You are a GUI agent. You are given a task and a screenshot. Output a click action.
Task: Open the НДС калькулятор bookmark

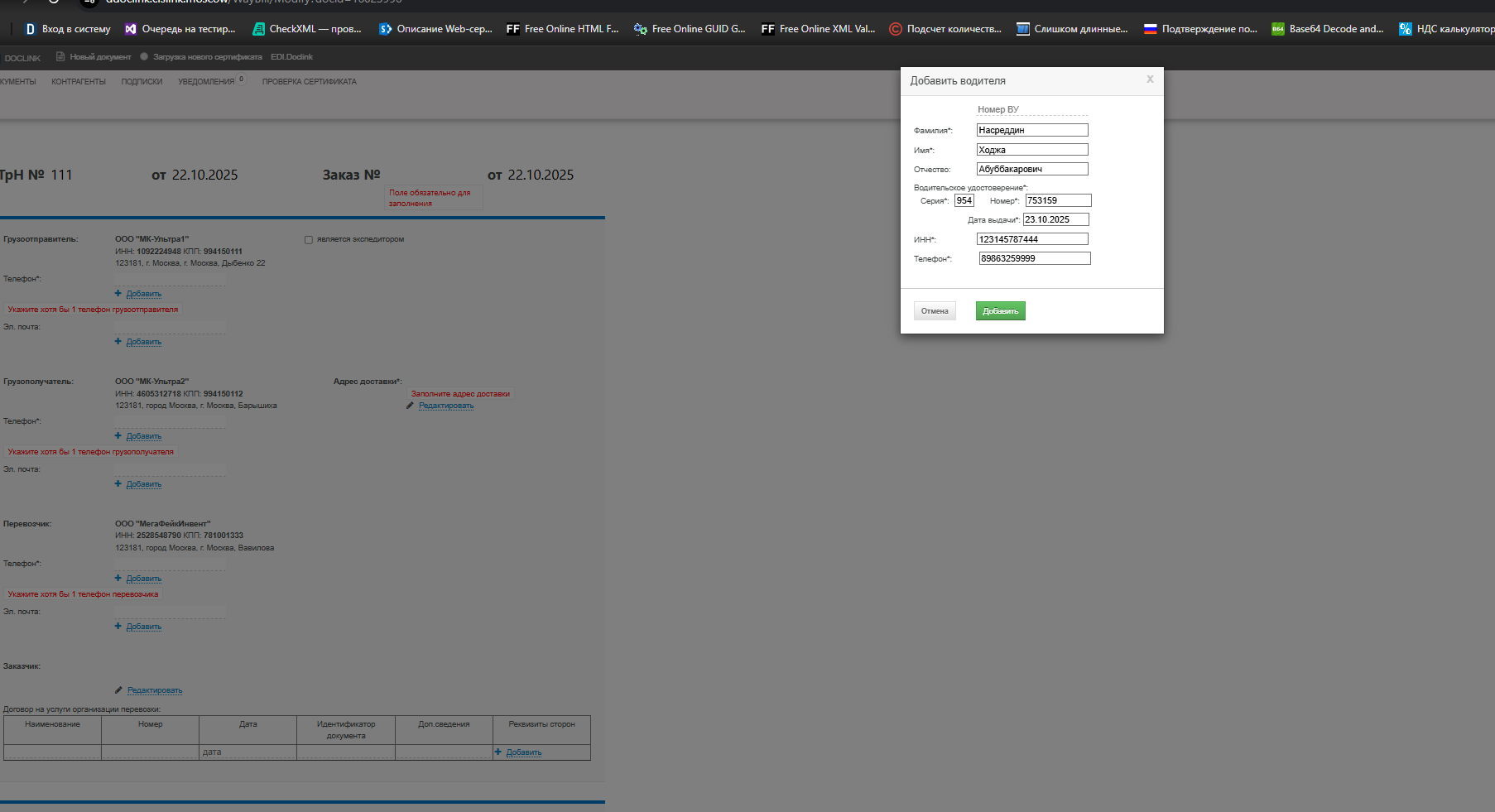1447,29
